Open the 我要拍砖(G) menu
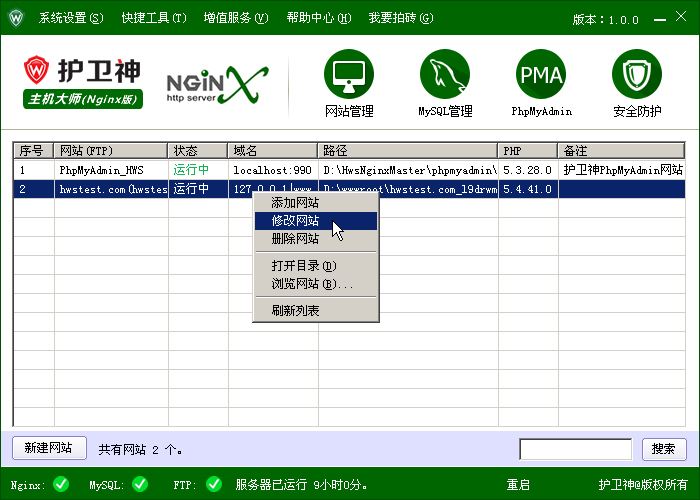700x500 pixels. (x=401, y=18)
